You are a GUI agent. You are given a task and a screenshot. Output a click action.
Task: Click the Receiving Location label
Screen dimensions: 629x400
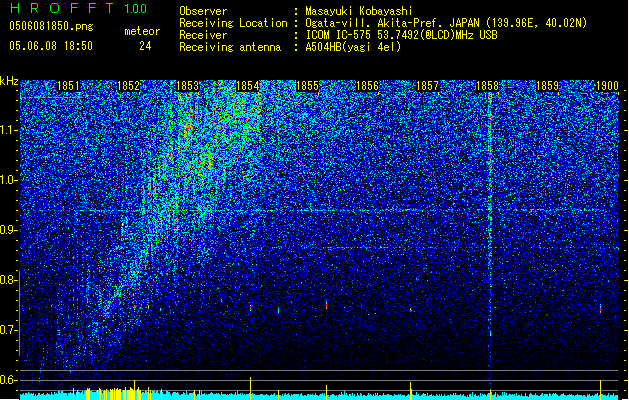point(233,23)
